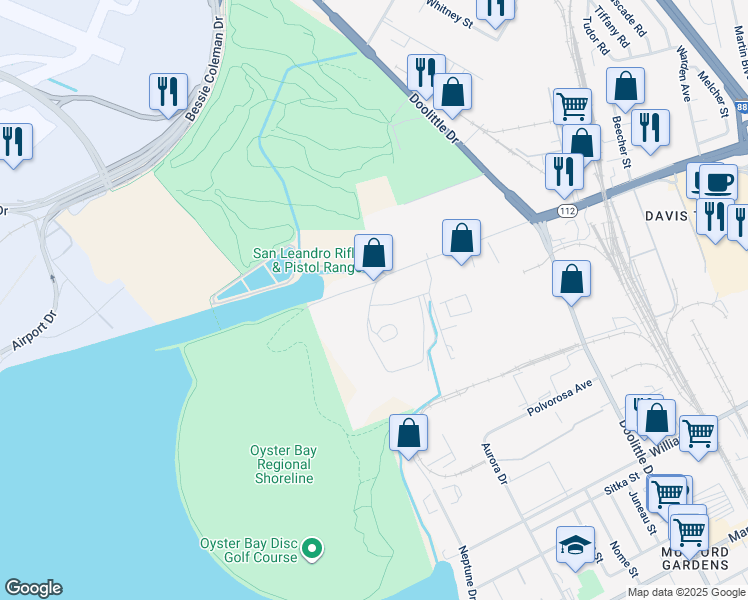
Task: Open the coffee cup cafe marker
Action: [x=716, y=182]
